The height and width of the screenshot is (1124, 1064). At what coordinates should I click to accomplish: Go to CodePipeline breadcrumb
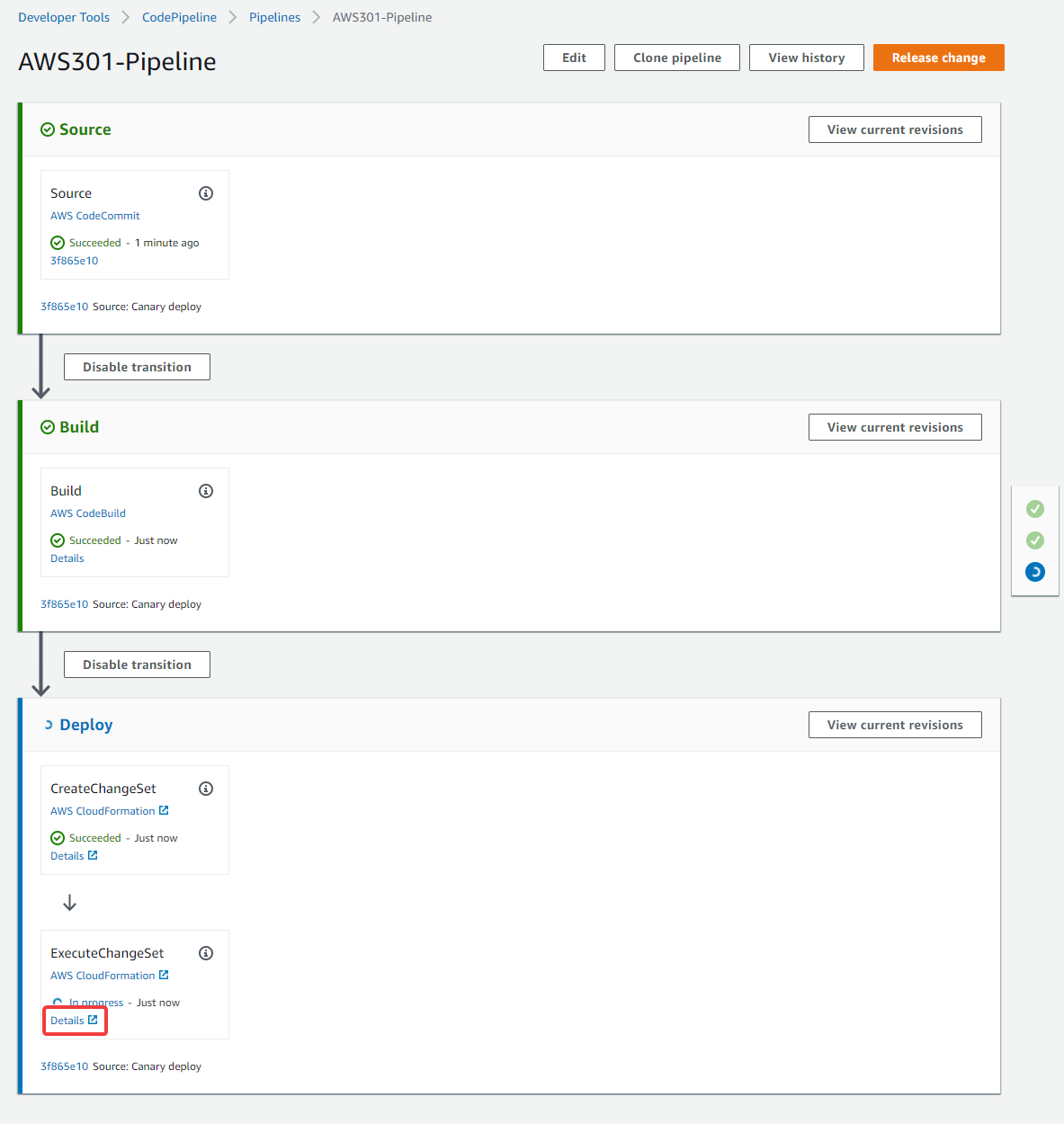coord(179,17)
